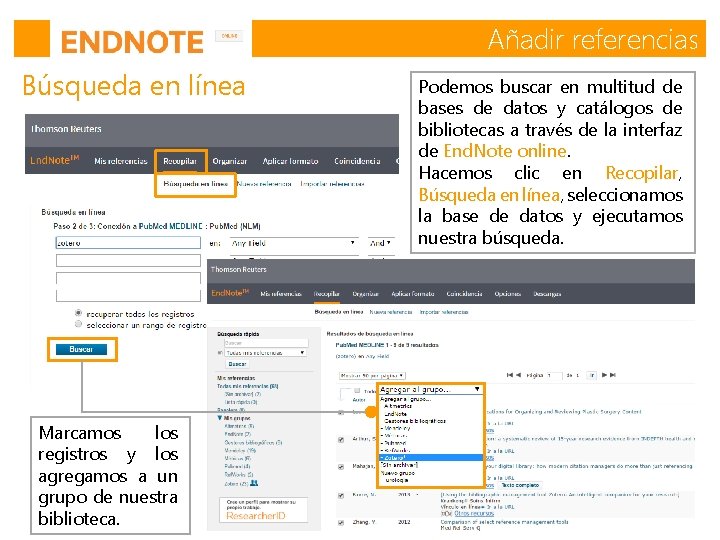Screen dimensions: 720x540
Task: Choose 'Gestores bibliográficos' in group dropdown list
Action: pos(415,421)
